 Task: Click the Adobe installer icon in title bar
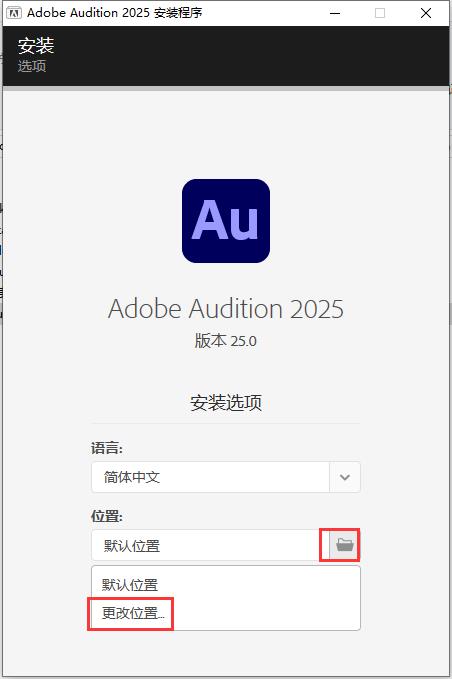tap(13, 13)
